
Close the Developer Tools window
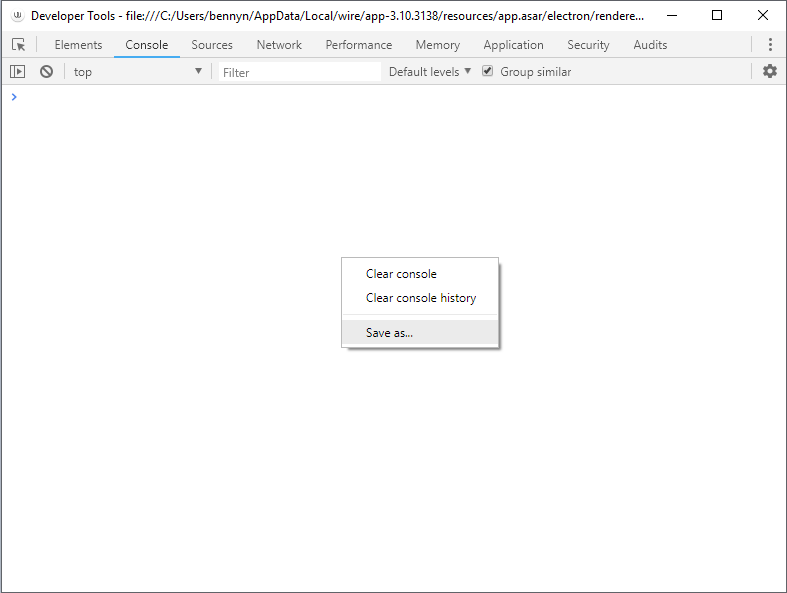click(762, 16)
